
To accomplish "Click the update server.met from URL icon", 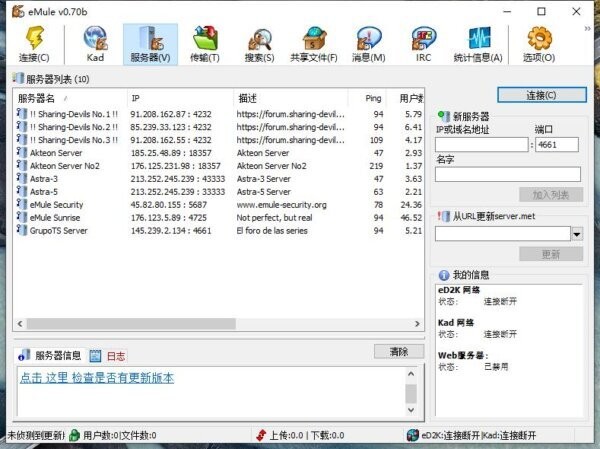I will 444,216.
